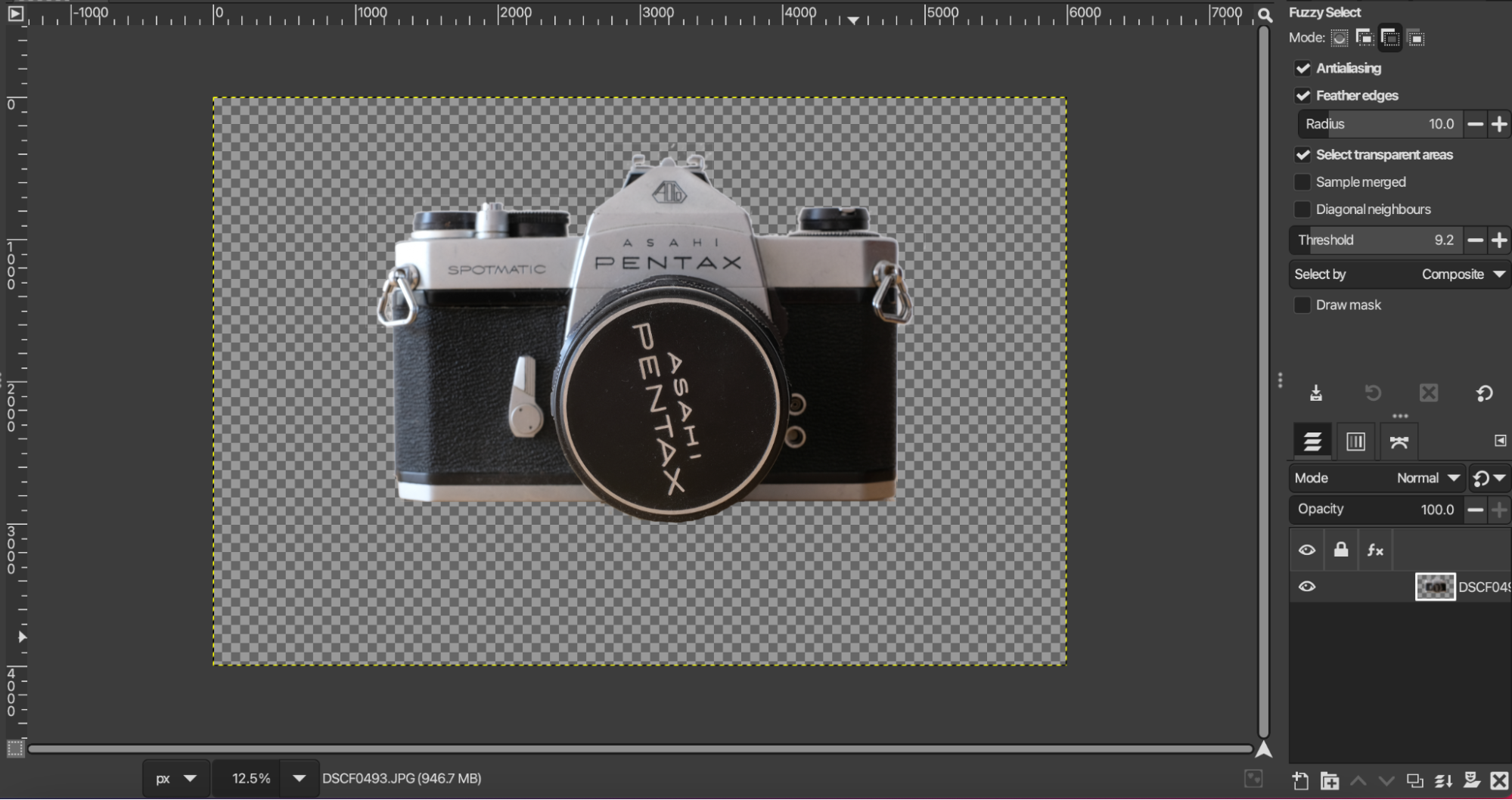Increase Threshold with plus button

[x=1499, y=240]
